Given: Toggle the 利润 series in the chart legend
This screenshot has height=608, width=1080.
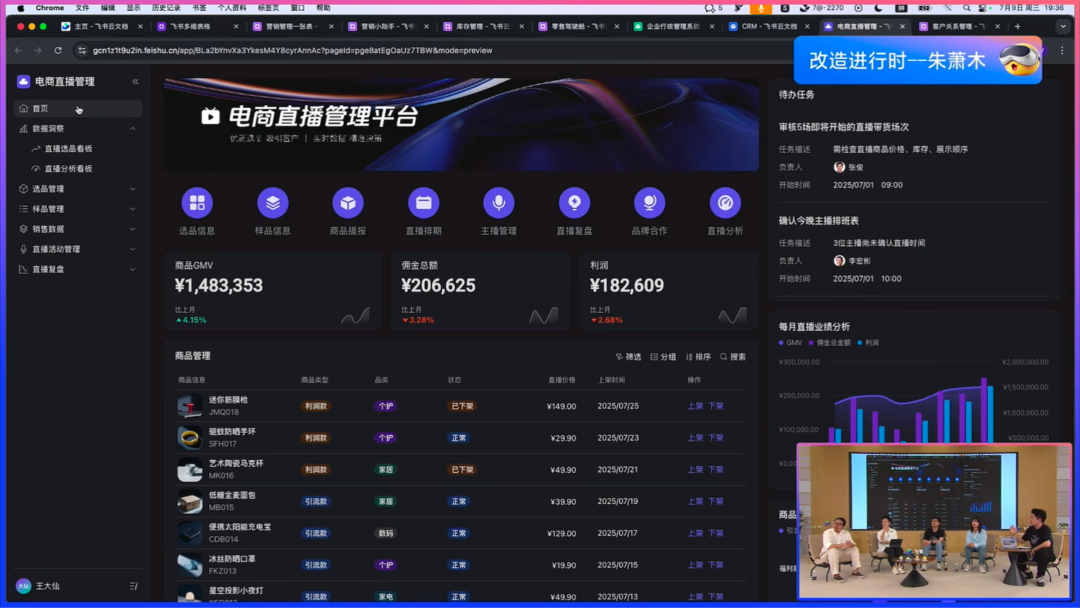Looking at the screenshot, I should 868,342.
